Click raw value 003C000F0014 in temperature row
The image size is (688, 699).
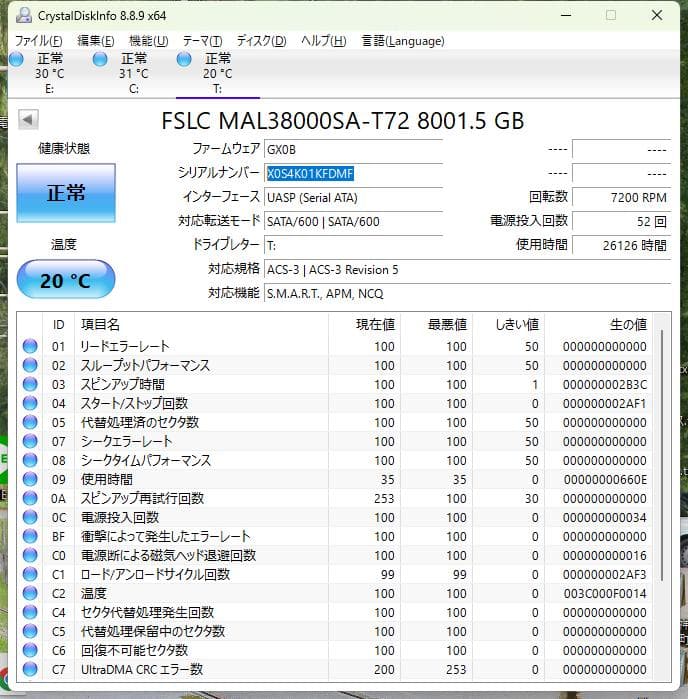click(605, 593)
